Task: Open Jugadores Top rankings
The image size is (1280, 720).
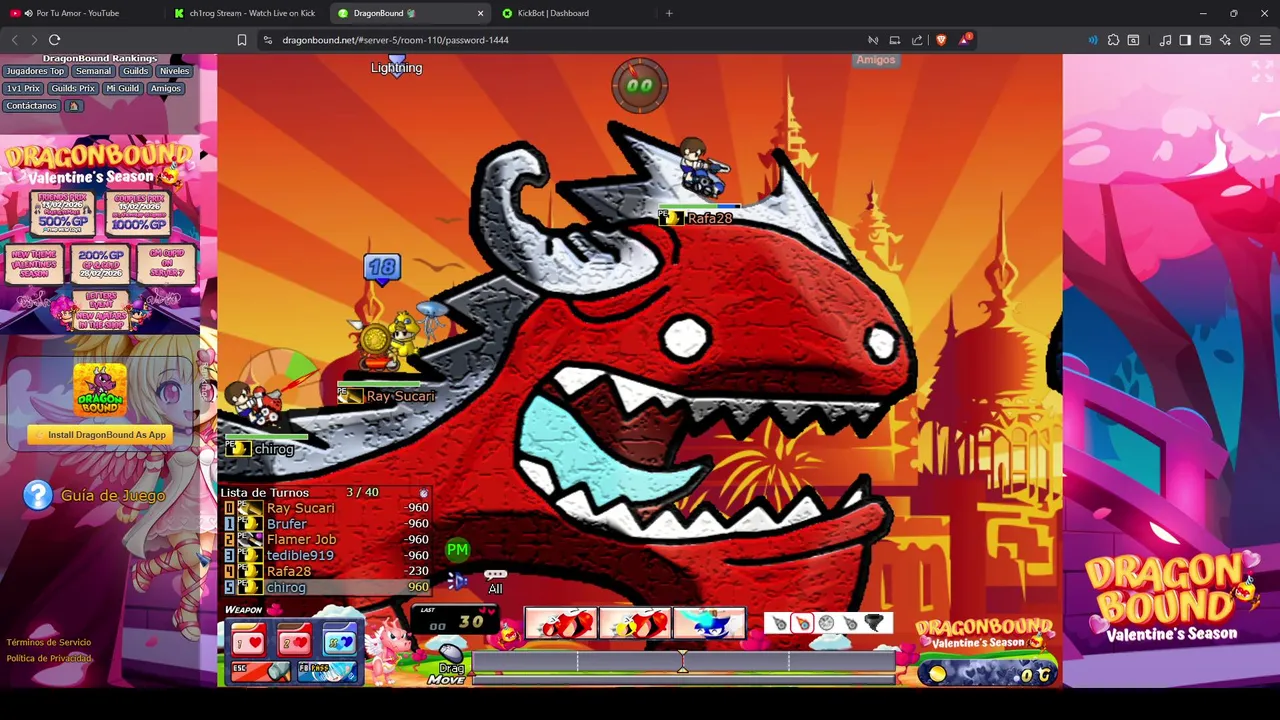Action: click(35, 71)
